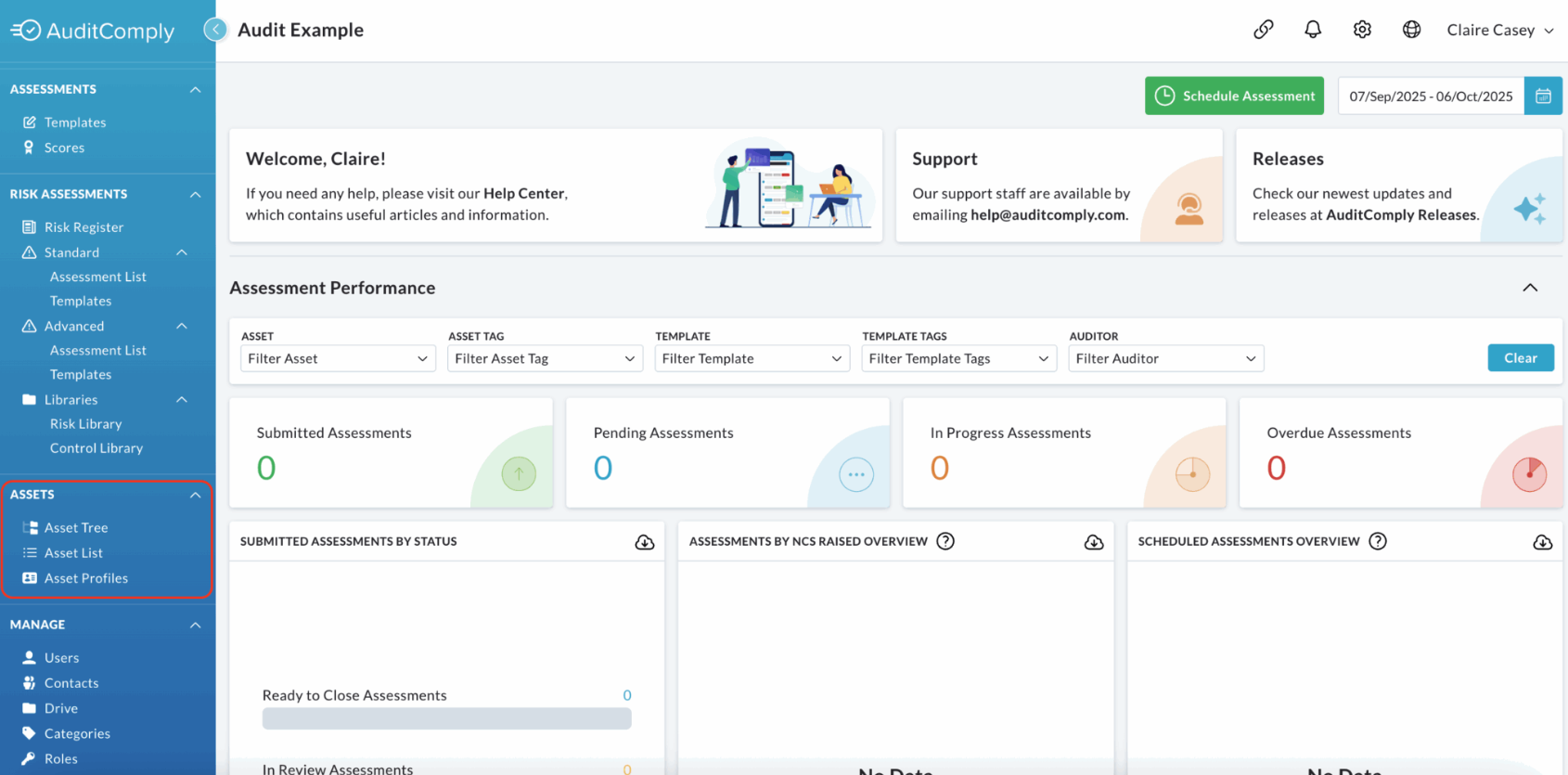The image size is (1568, 775).
Task: Open AuditComply Releases link
Action: tap(1401, 214)
